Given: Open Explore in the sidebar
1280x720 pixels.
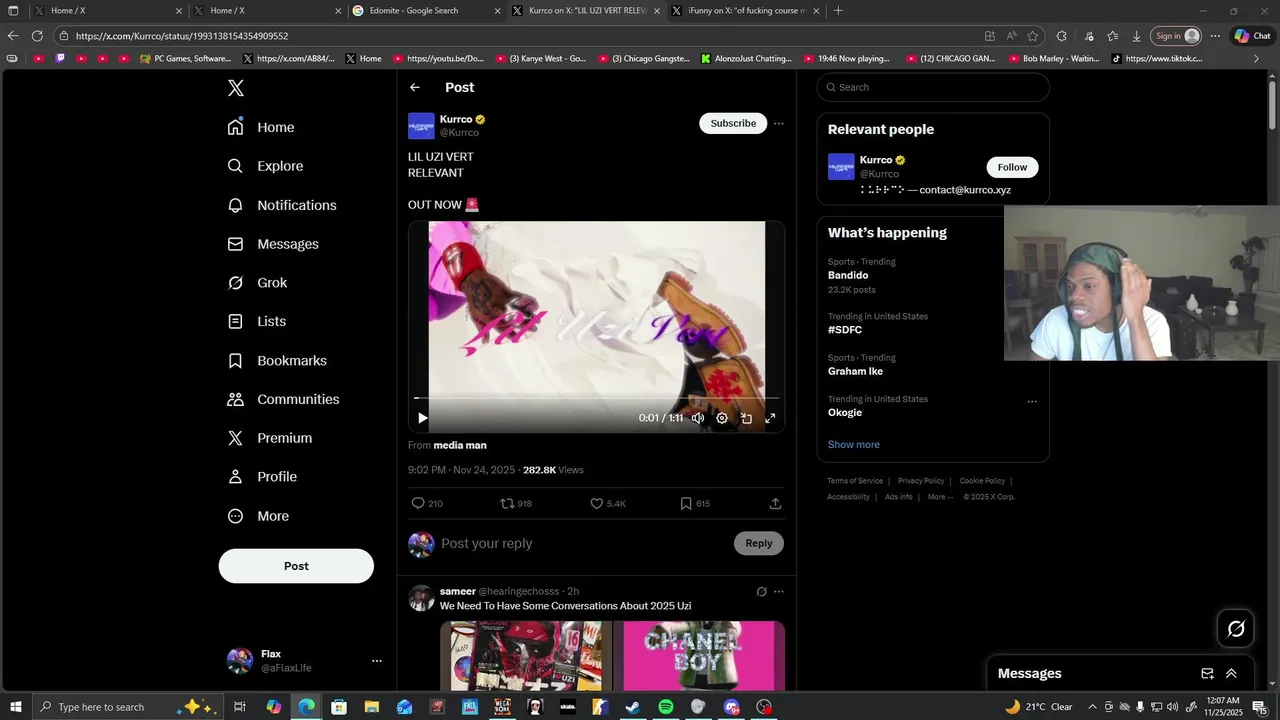Looking at the screenshot, I should click(265, 166).
